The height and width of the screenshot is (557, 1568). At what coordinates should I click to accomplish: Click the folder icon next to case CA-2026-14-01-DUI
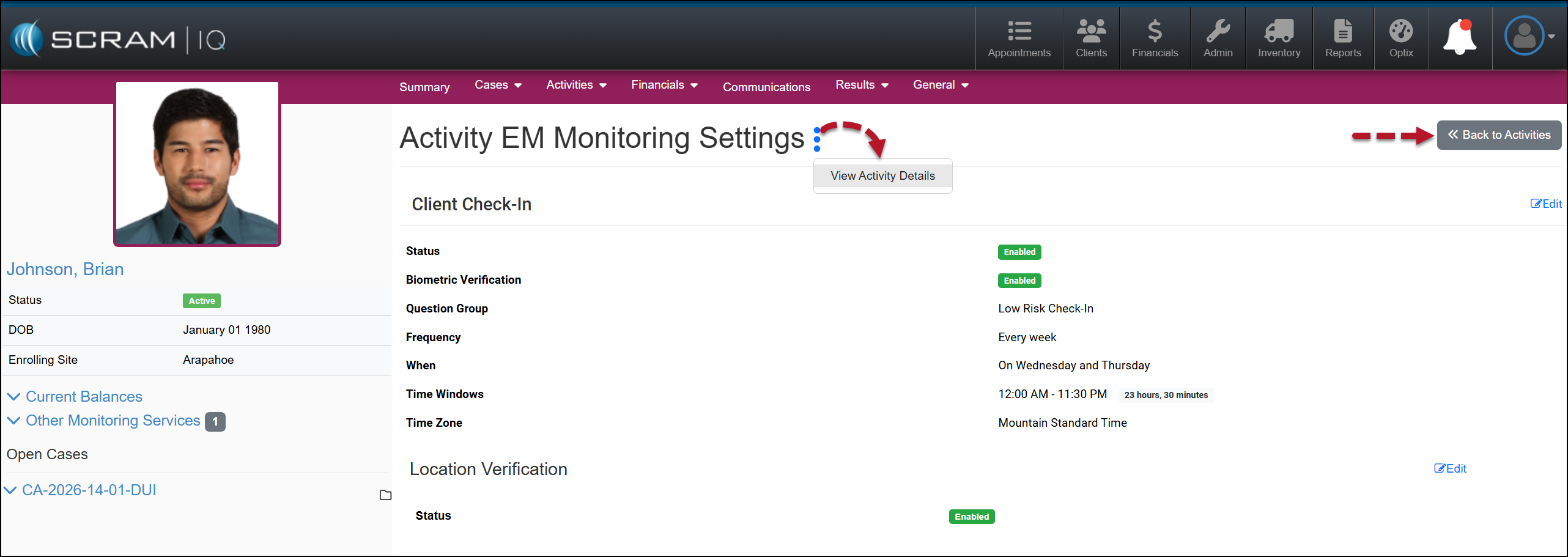click(385, 495)
